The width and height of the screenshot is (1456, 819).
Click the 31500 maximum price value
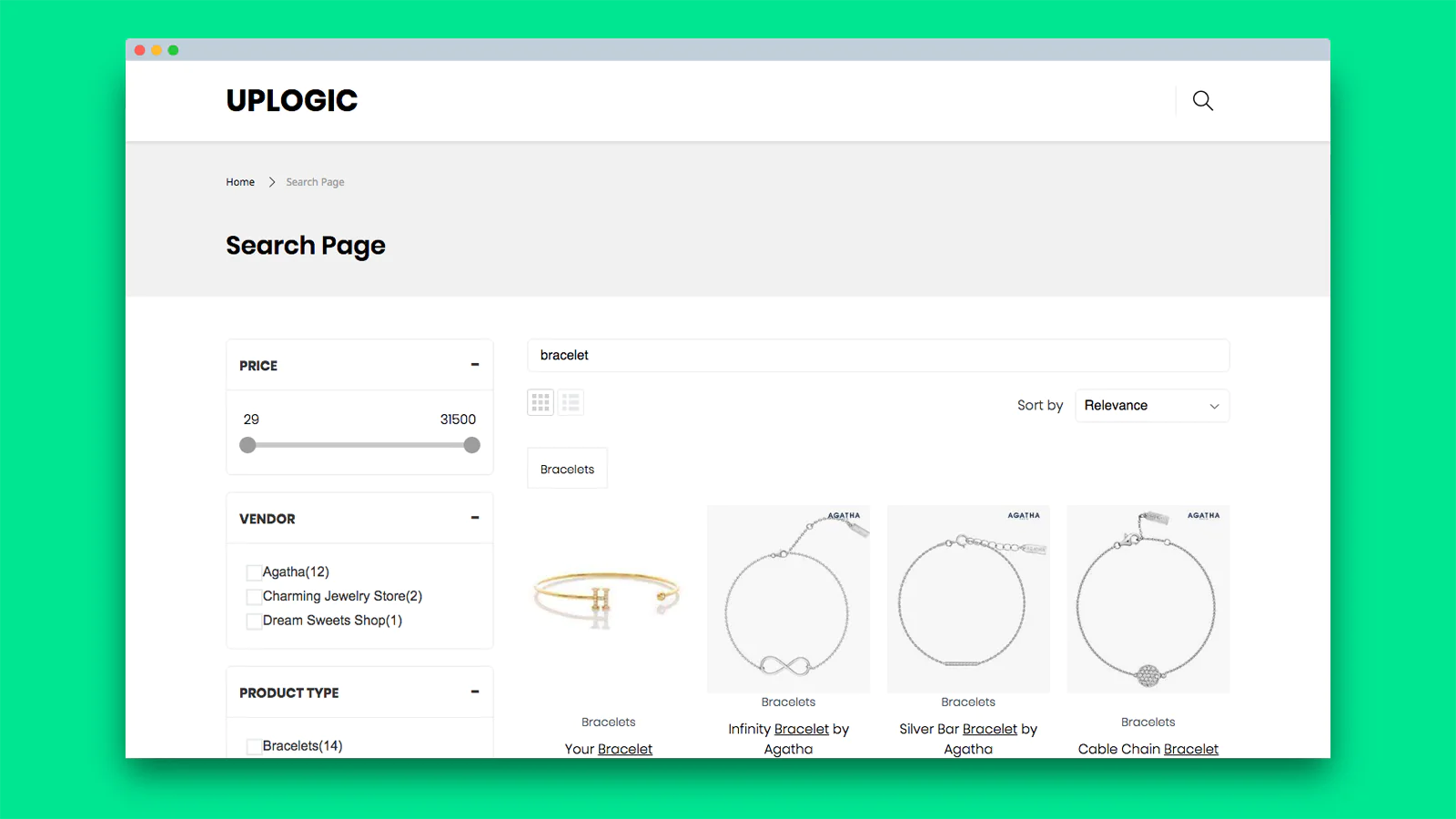458,420
